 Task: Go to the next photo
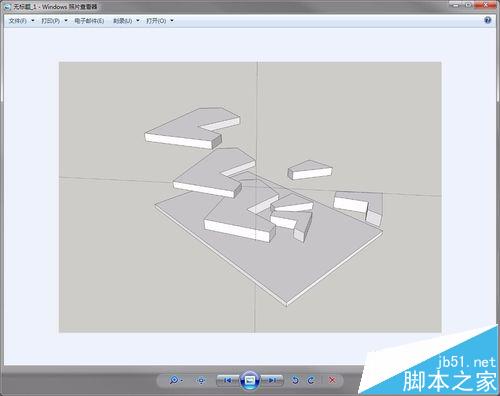click(272, 380)
